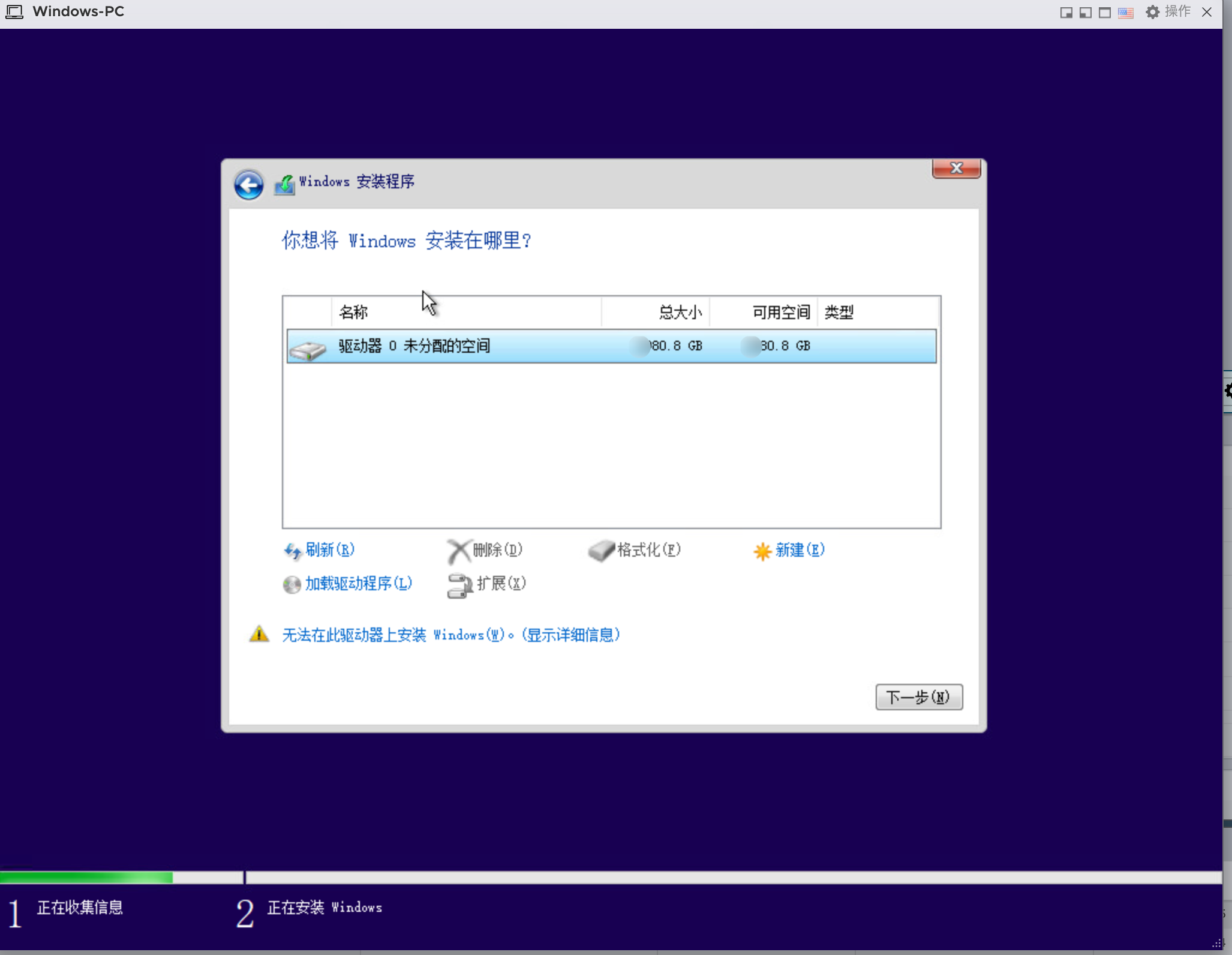Open the gear 操作 actions menu

(x=1167, y=12)
